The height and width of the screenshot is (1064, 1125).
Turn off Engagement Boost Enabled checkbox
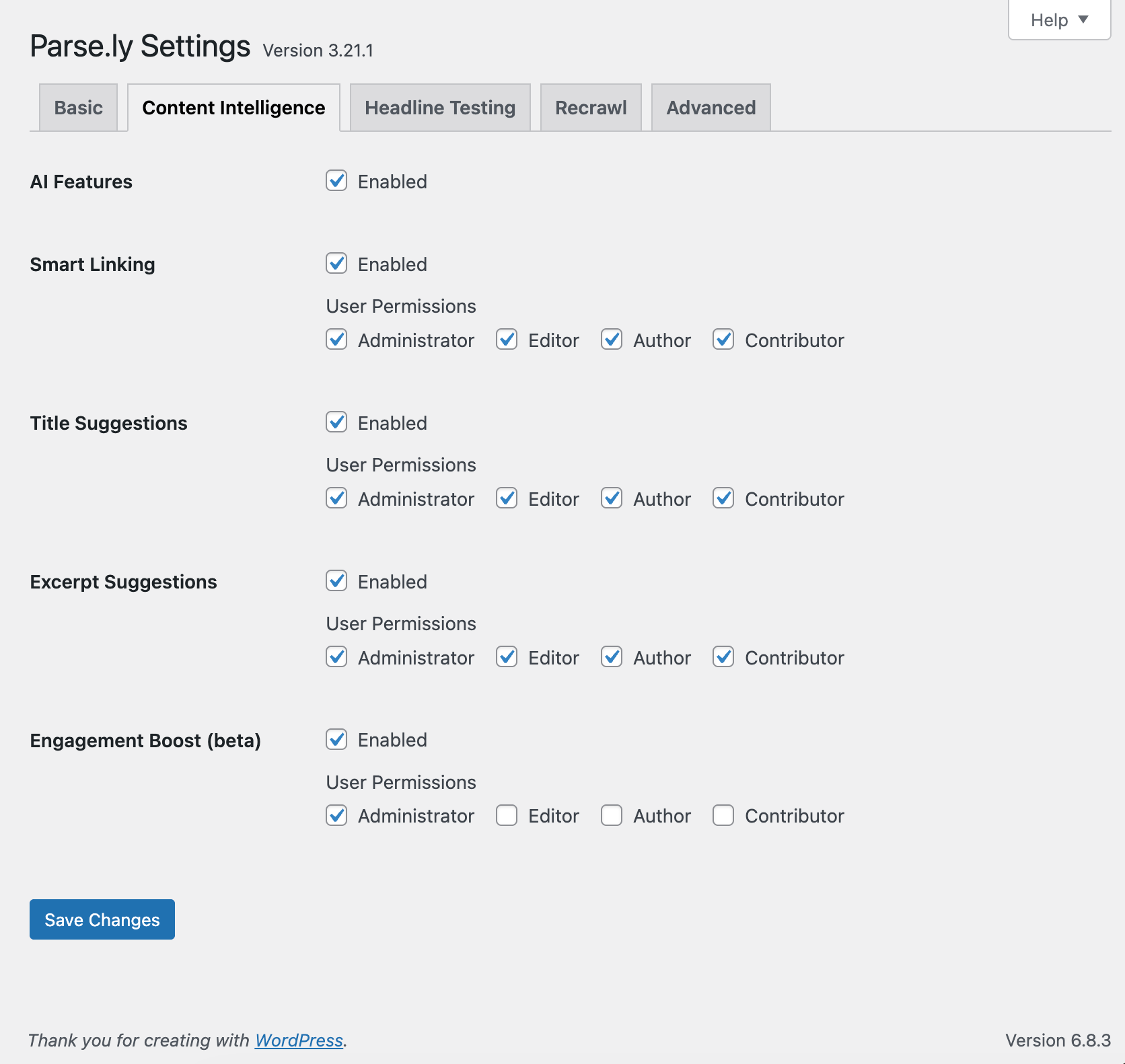pos(336,740)
